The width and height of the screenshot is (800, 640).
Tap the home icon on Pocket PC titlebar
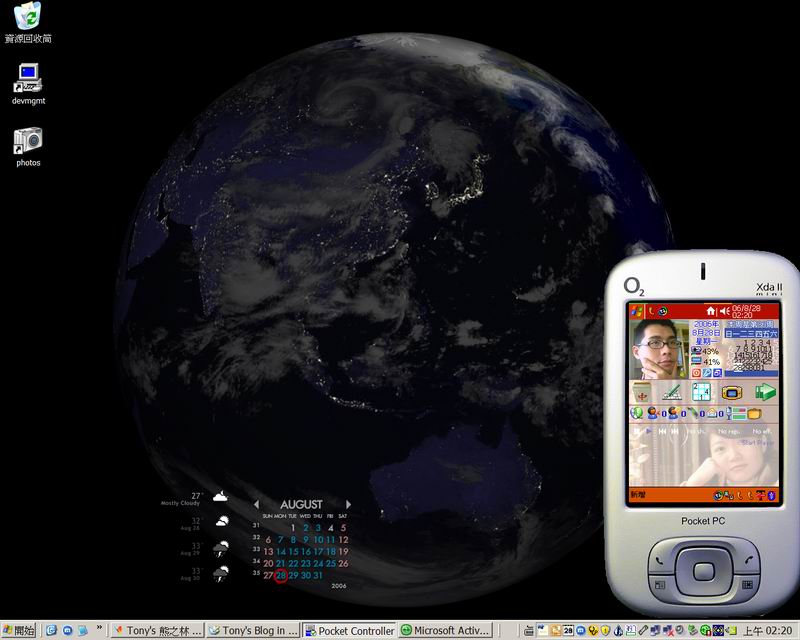(x=711, y=311)
